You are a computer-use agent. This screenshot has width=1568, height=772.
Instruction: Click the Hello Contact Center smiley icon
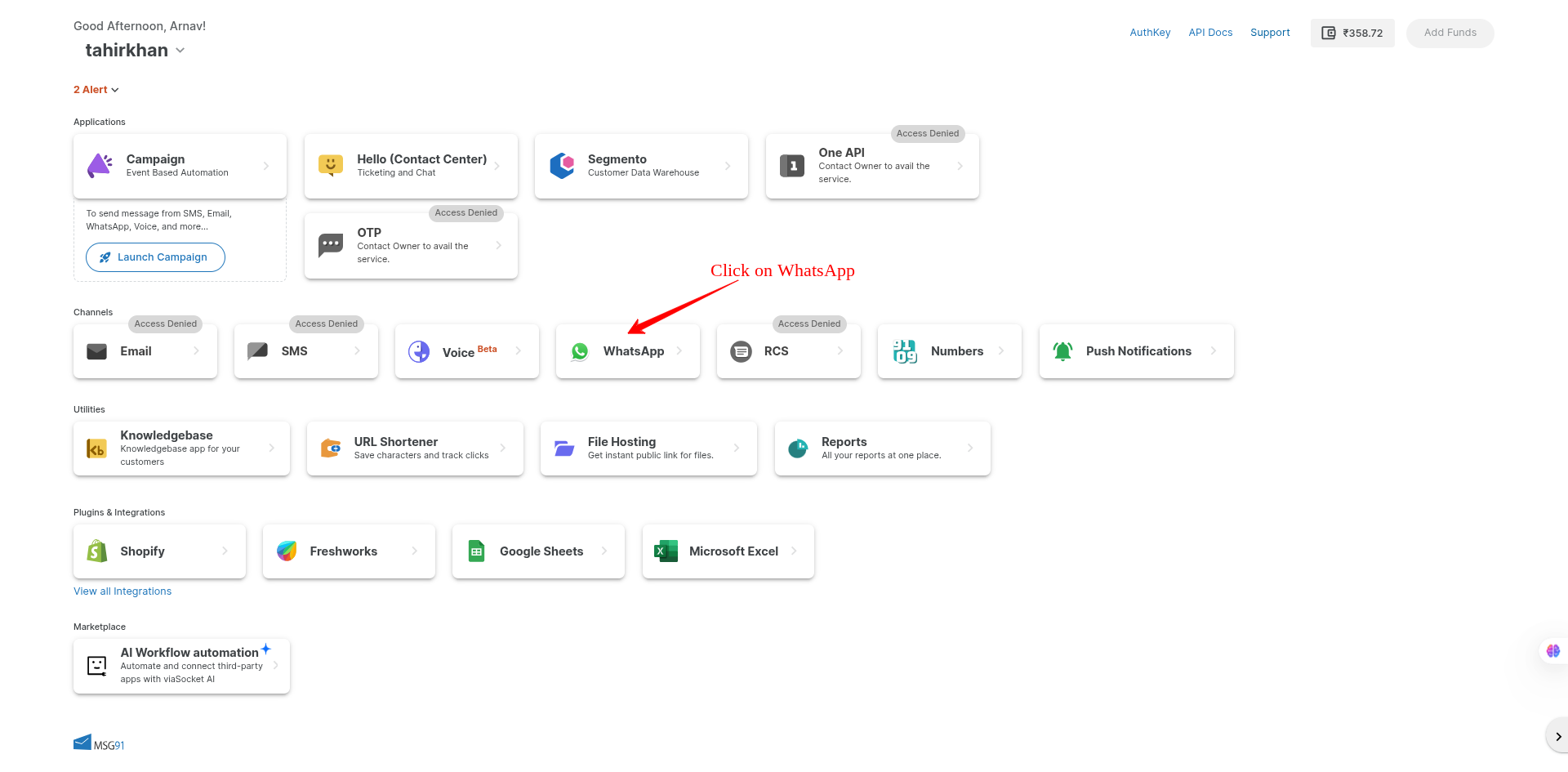click(331, 166)
